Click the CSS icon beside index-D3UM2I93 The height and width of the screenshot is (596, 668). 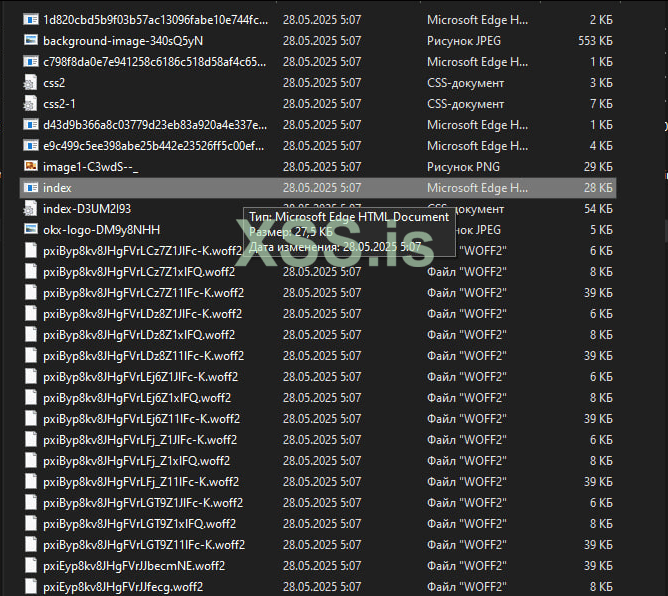(30, 209)
